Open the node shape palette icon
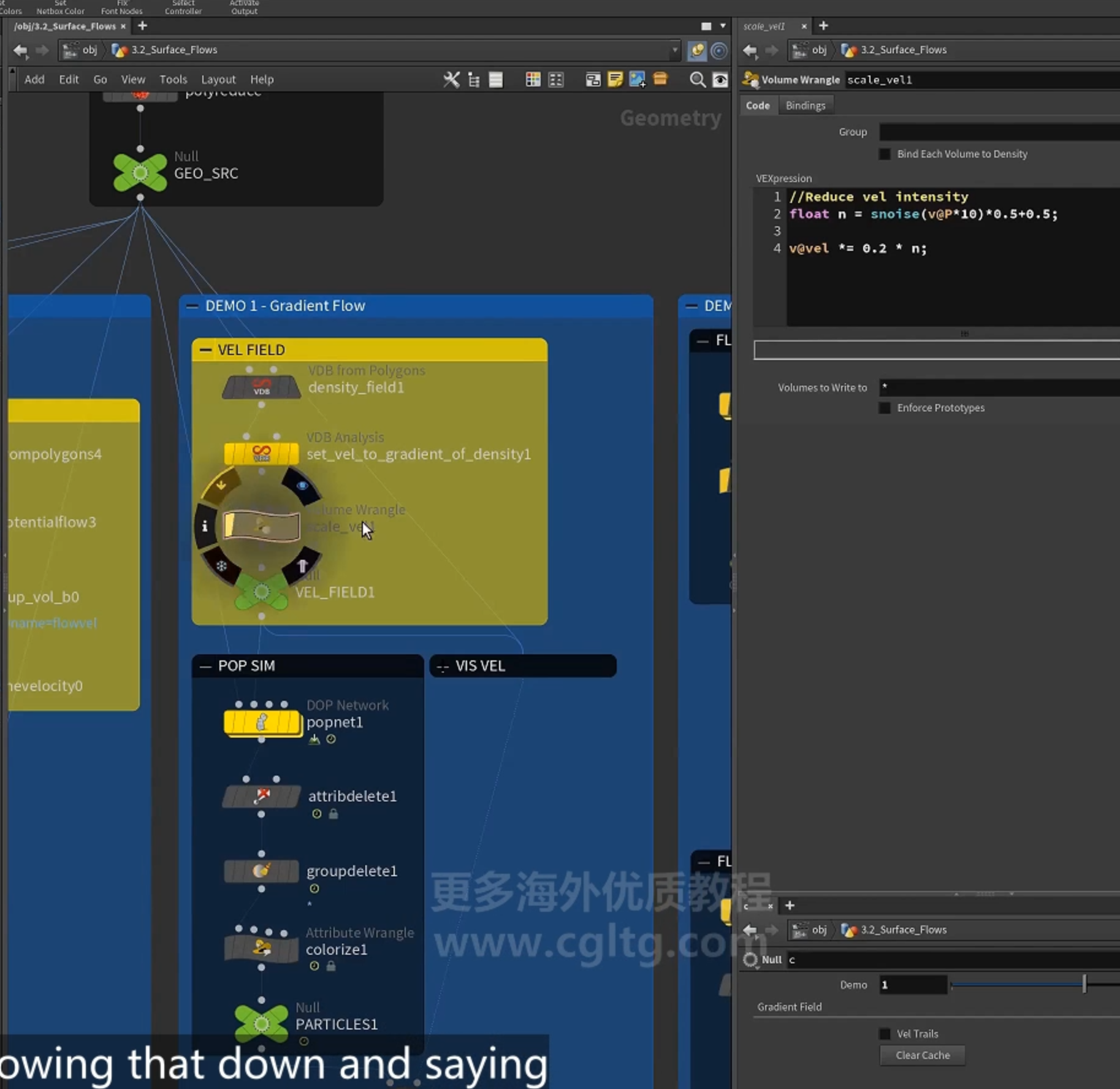This screenshot has width=1120, height=1089. click(556, 80)
